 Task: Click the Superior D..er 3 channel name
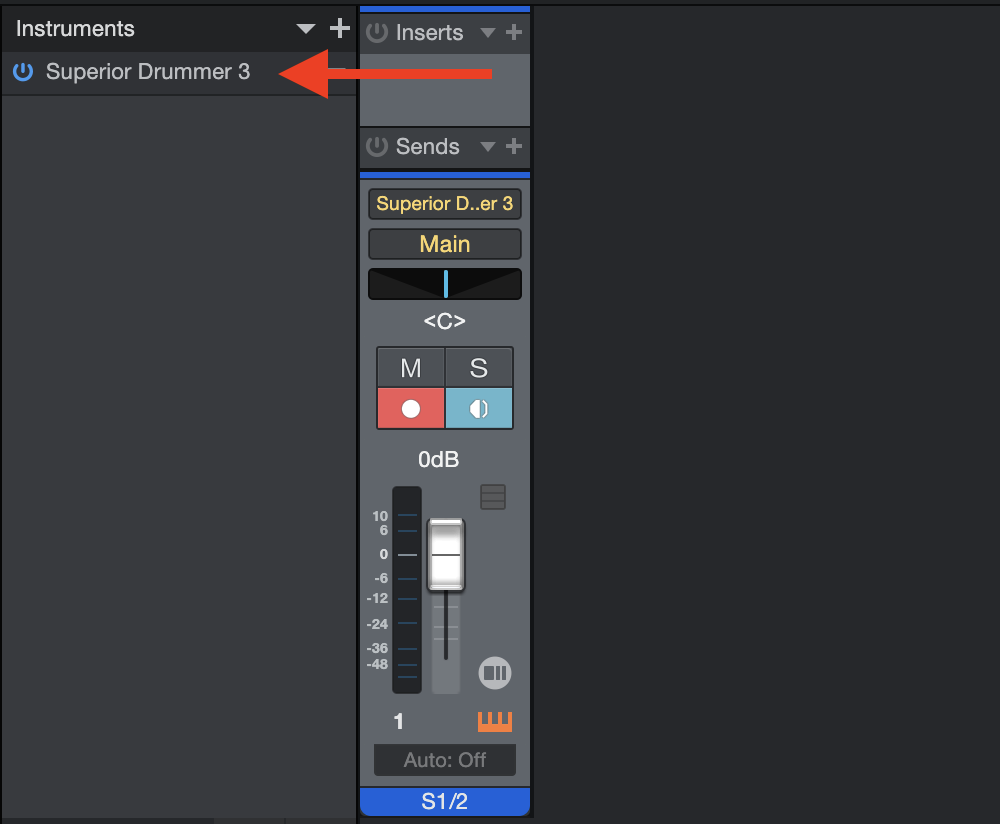(x=445, y=203)
